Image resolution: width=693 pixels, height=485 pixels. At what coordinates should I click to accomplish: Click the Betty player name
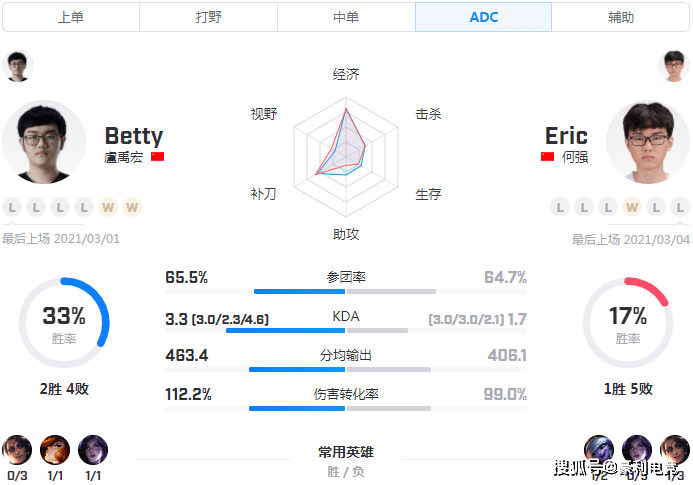pos(133,136)
